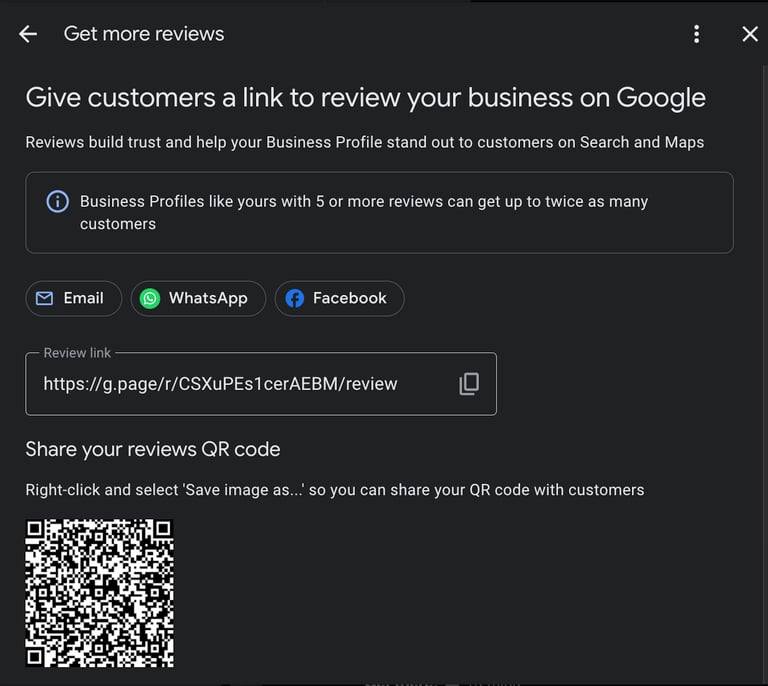Click the reviews QR code image

(x=99, y=593)
